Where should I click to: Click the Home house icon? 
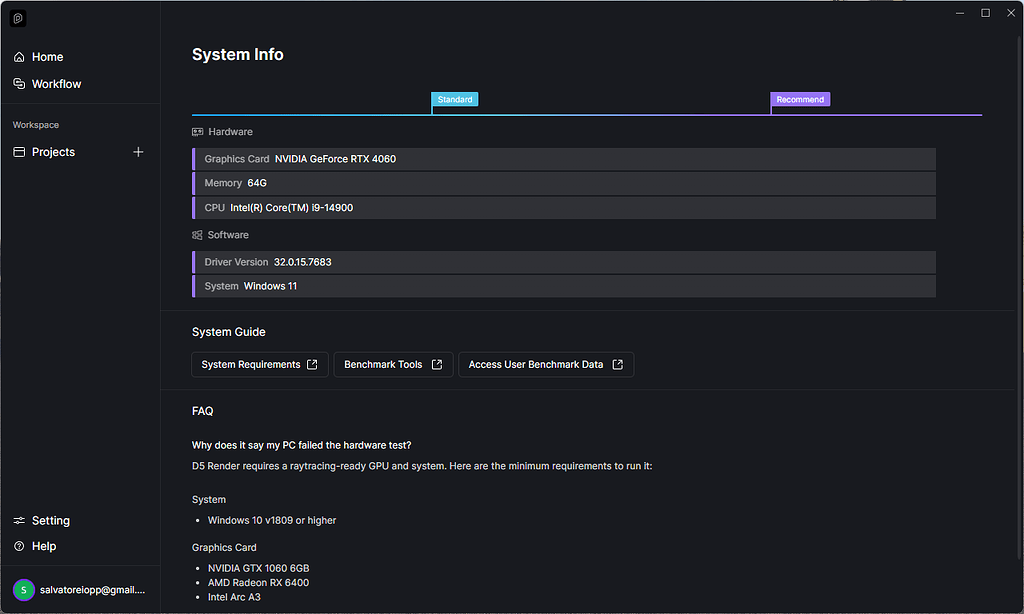[19, 57]
